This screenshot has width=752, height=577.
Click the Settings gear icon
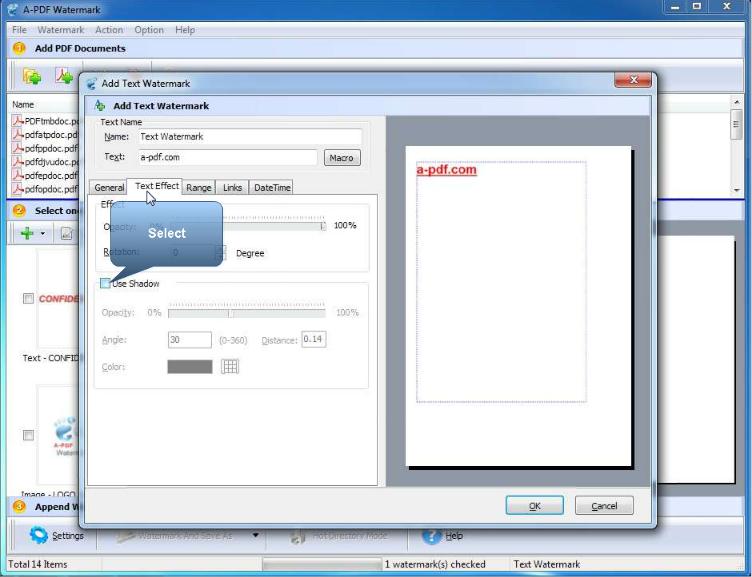[x=38, y=535]
